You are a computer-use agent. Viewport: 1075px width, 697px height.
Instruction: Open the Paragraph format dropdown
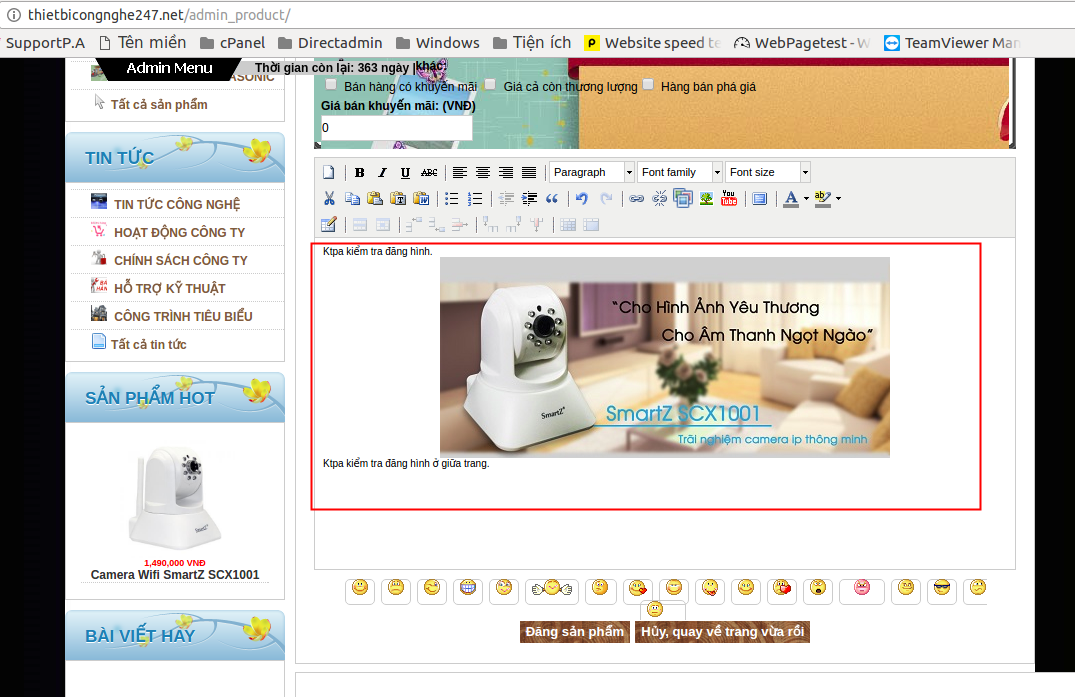[x=592, y=172]
